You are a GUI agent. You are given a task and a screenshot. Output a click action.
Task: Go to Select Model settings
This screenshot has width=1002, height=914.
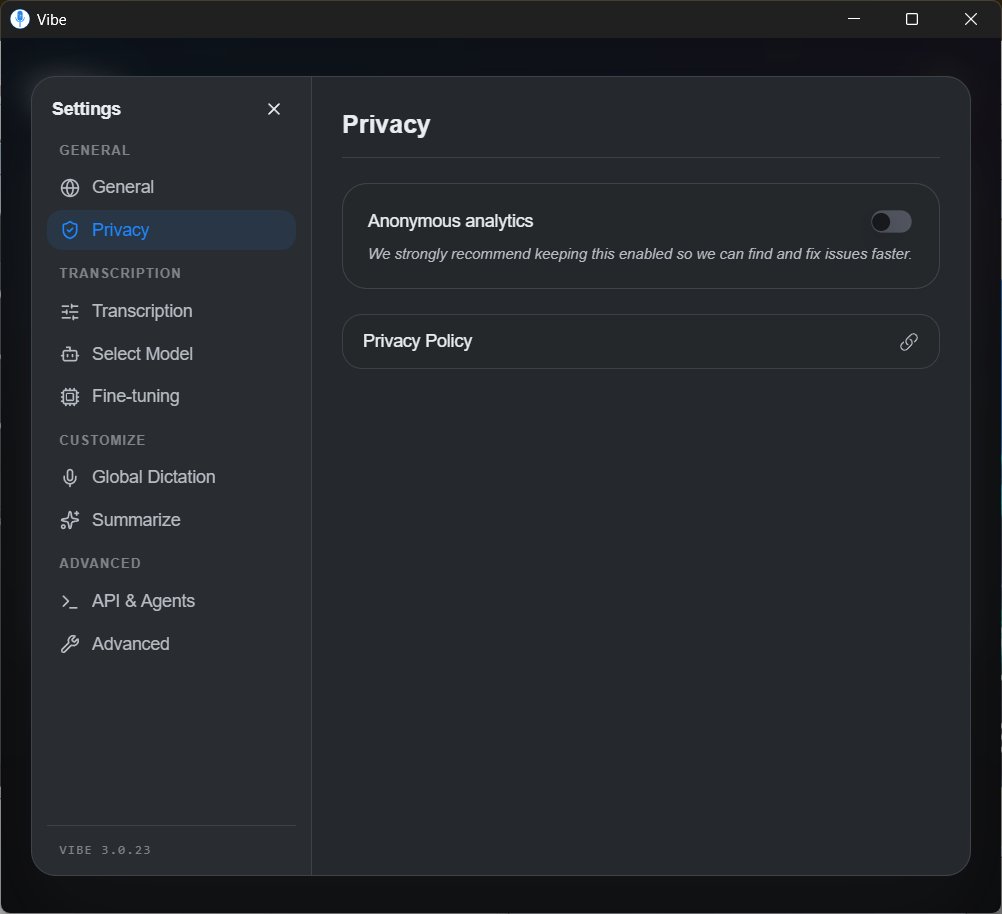[x=171, y=354]
